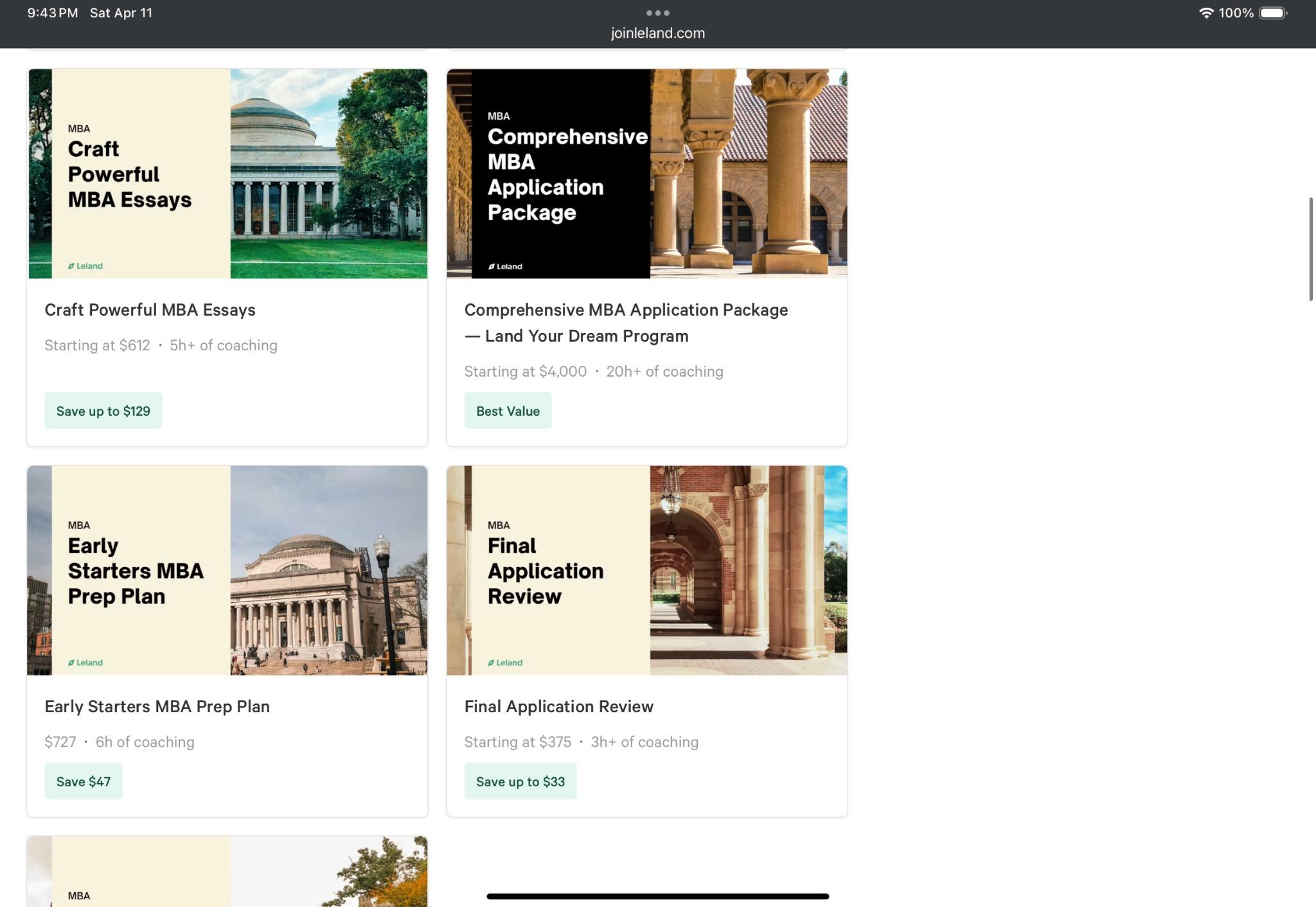Viewport: 1316px width, 907px height.
Task: Click the 'Final Application Review' title link
Action: tap(558, 706)
